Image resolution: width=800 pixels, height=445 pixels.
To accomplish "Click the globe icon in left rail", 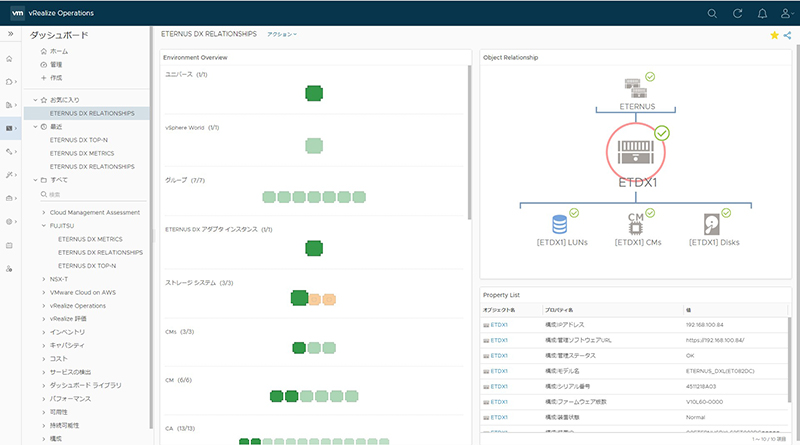I will pos(9,221).
